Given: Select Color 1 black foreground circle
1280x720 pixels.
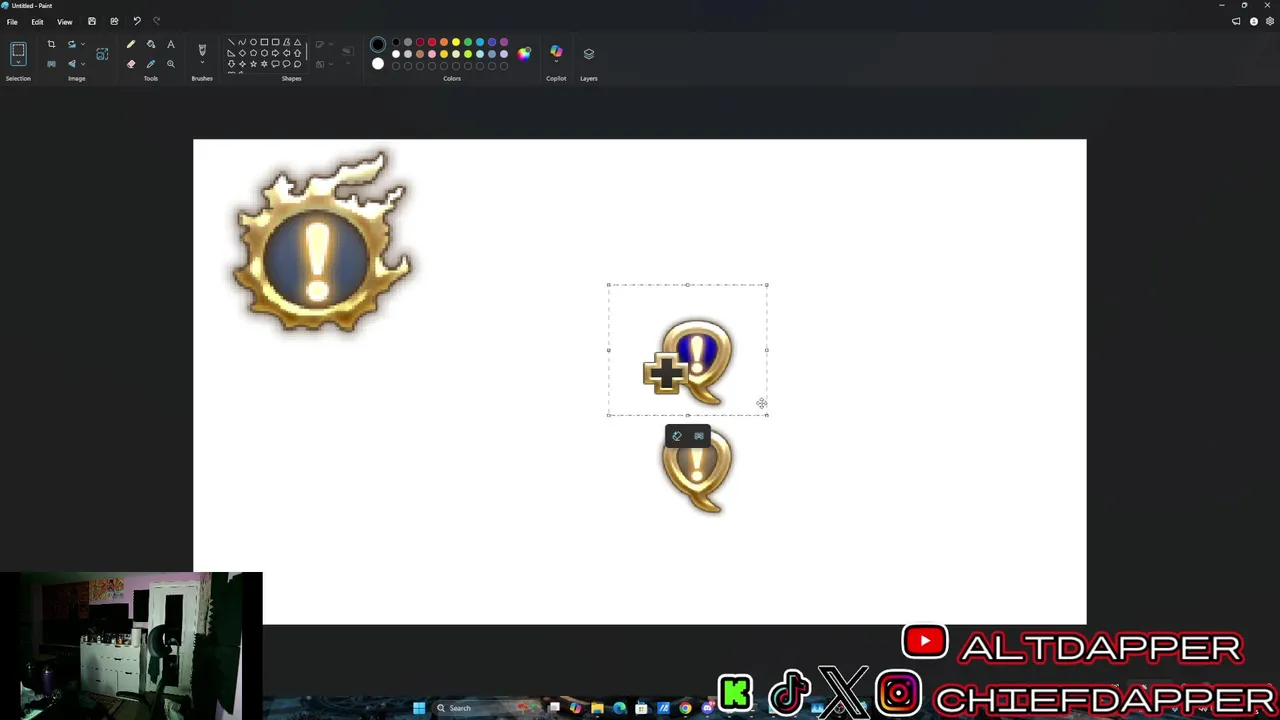Looking at the screenshot, I should tap(378, 44).
